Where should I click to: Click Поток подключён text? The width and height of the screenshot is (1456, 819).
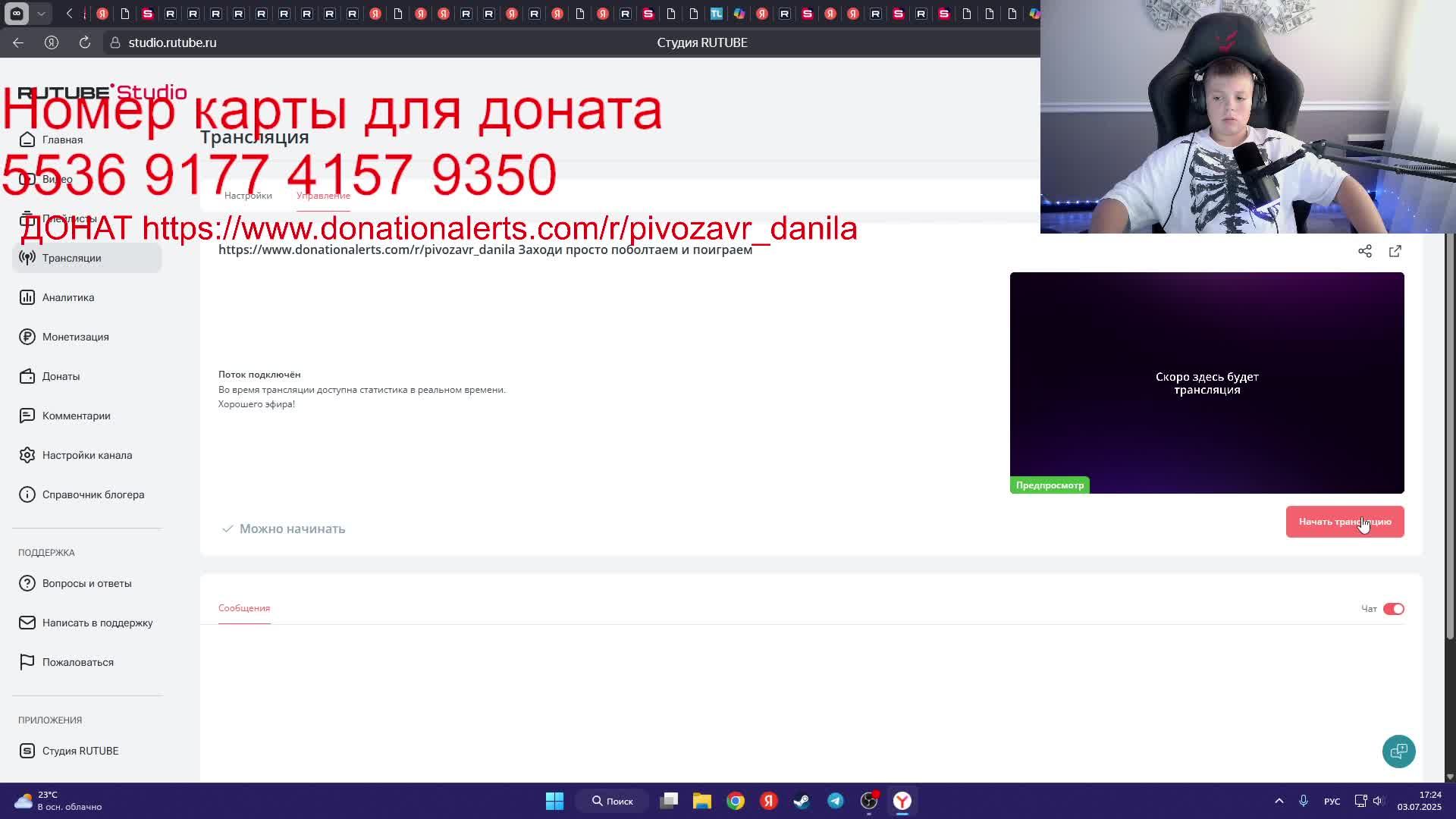click(259, 375)
